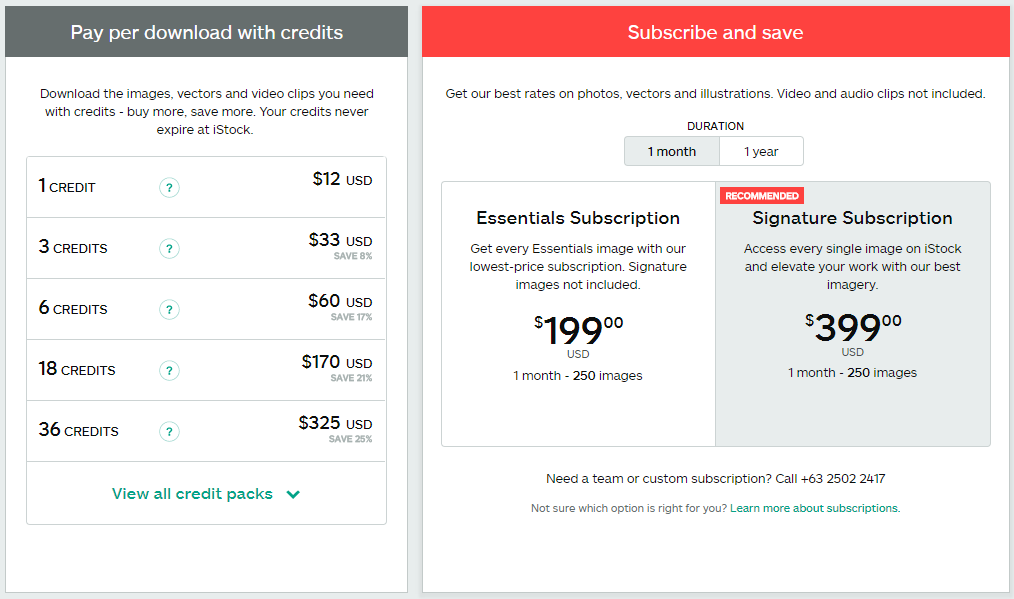The height and width of the screenshot is (599, 1014).
Task: Show info tooltip for 18 Credits
Action: [169, 371]
